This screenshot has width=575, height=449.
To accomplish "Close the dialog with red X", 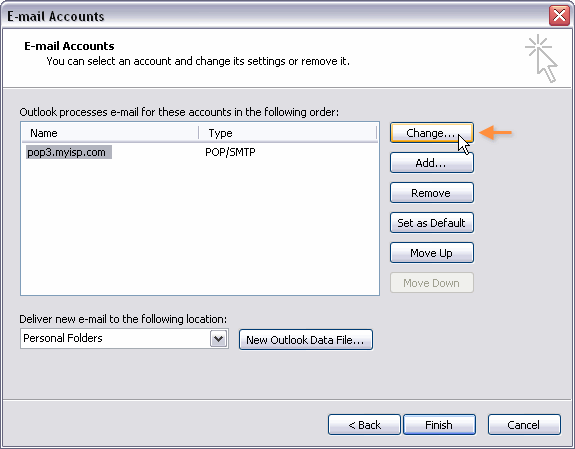I will [559, 16].
